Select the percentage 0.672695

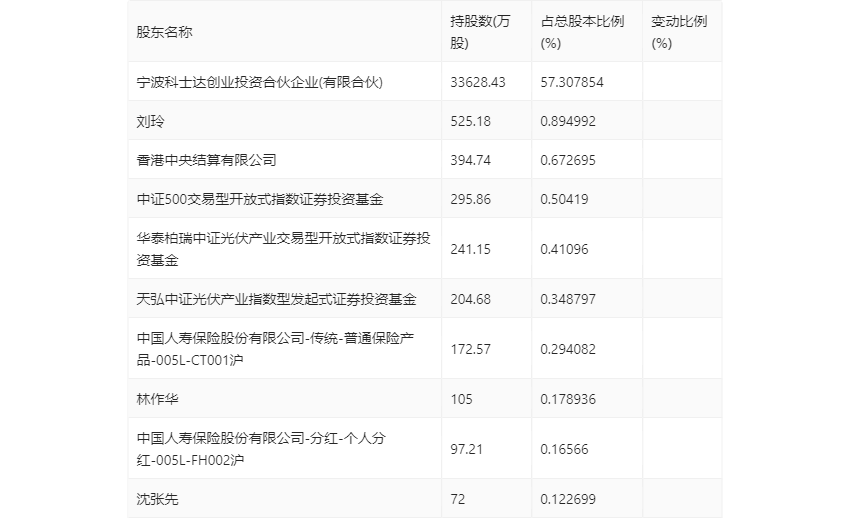point(568,160)
